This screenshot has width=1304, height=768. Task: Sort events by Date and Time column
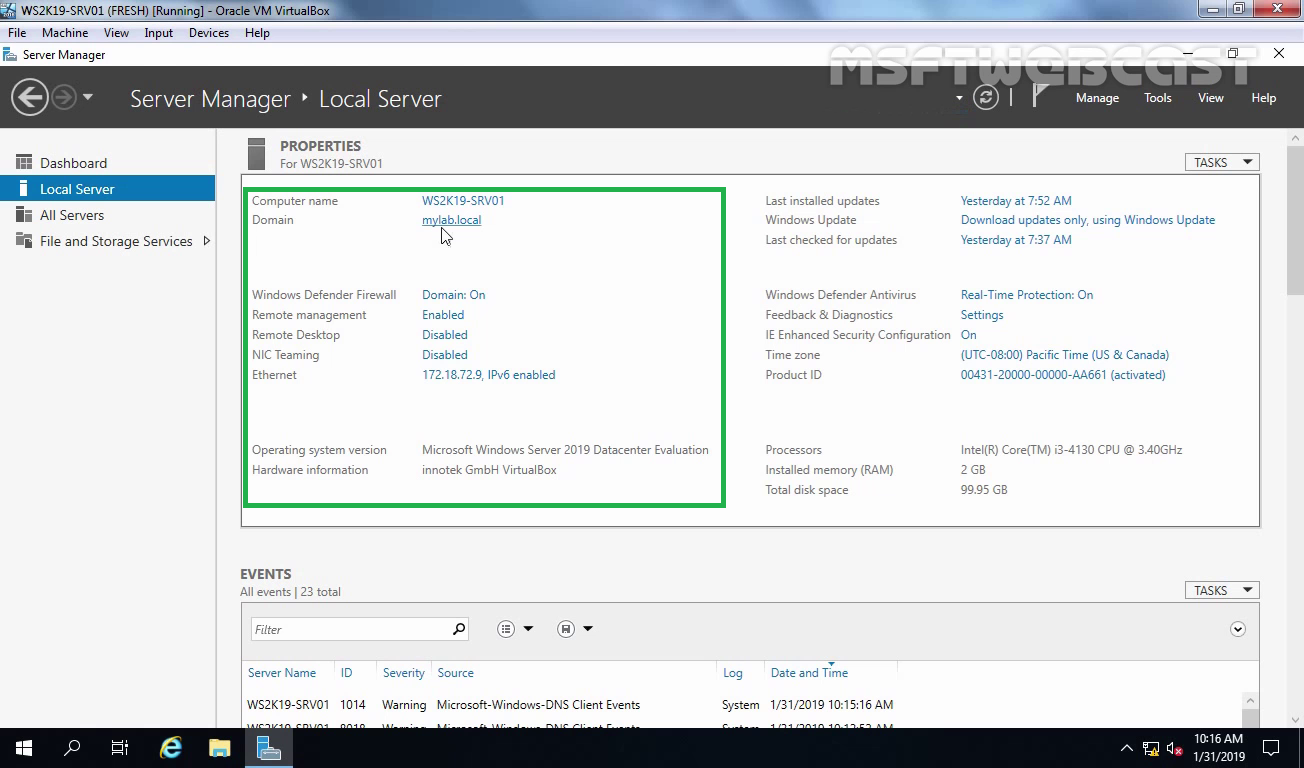click(809, 673)
